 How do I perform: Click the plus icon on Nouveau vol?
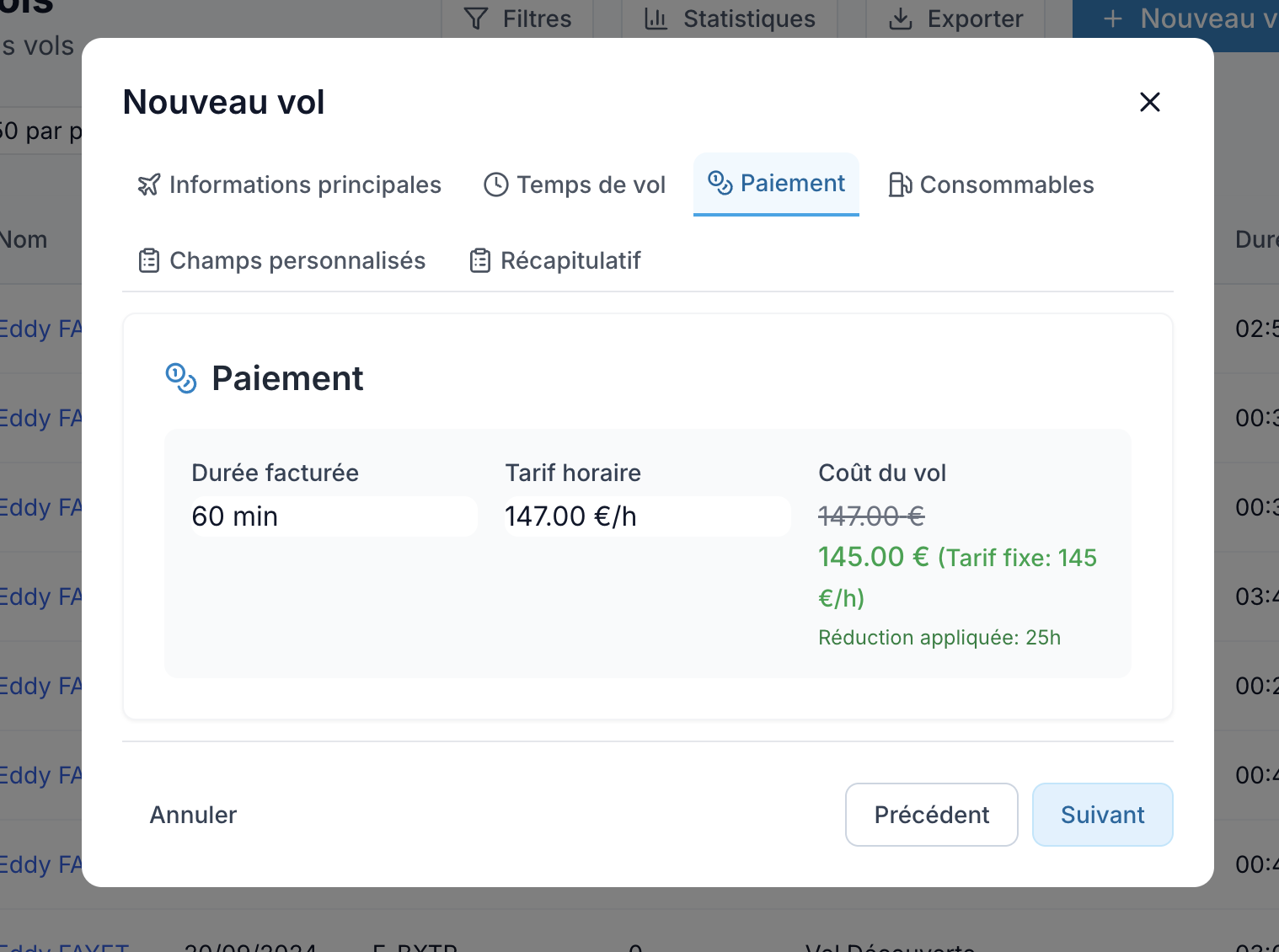(1111, 18)
